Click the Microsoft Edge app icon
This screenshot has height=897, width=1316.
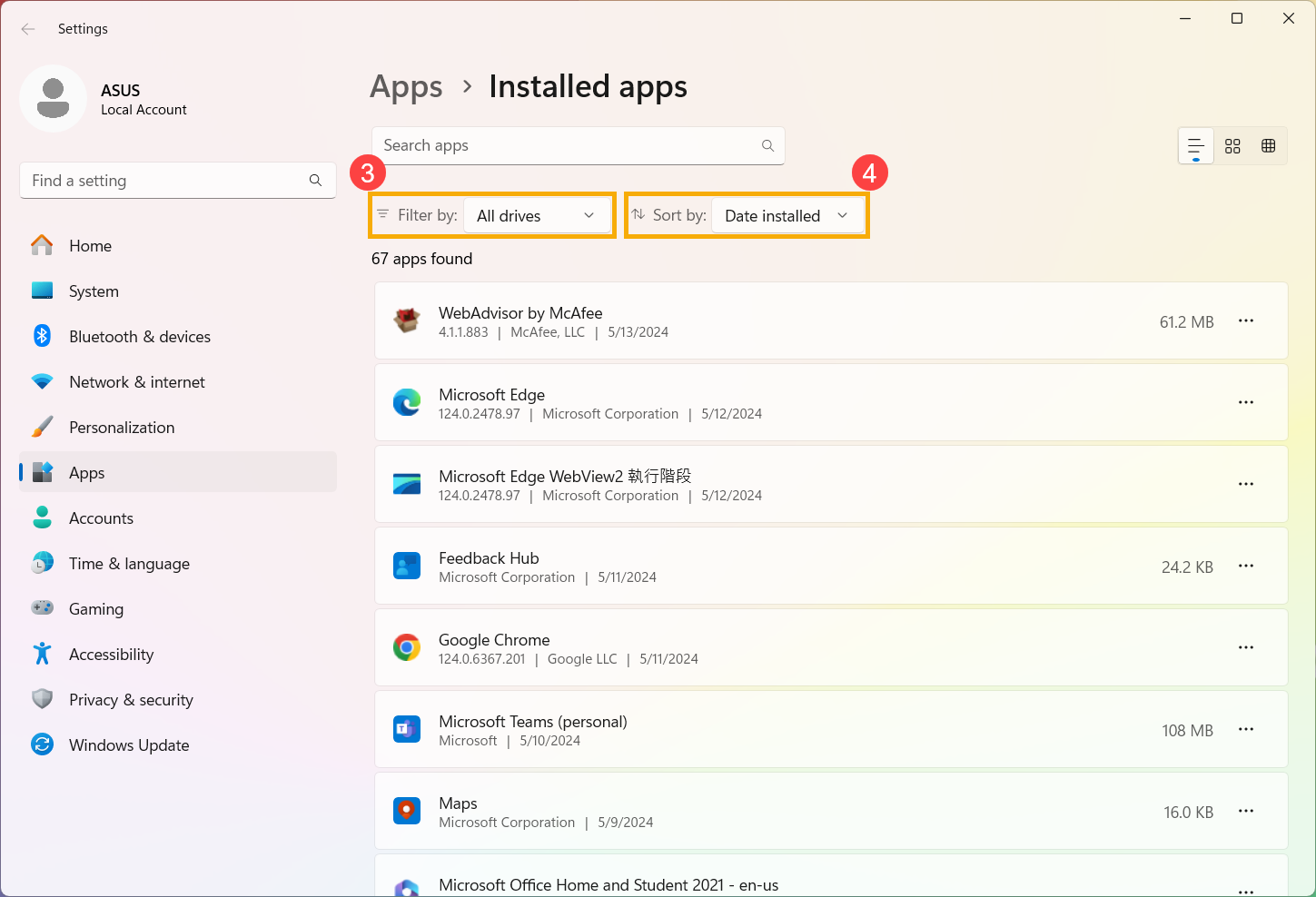tap(407, 402)
